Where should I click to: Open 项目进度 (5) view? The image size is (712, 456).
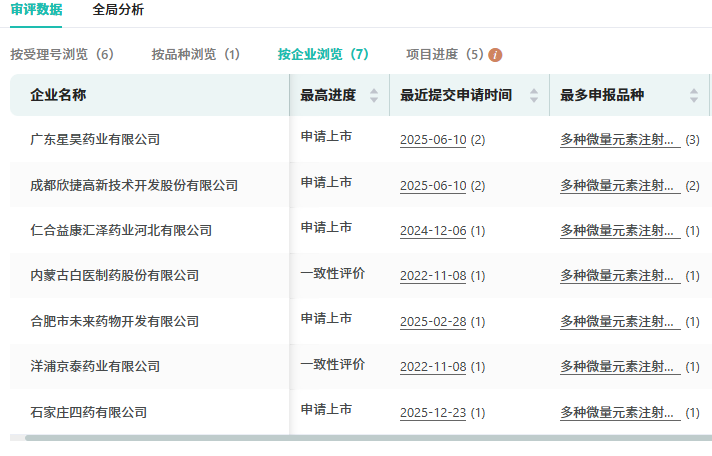point(445,54)
